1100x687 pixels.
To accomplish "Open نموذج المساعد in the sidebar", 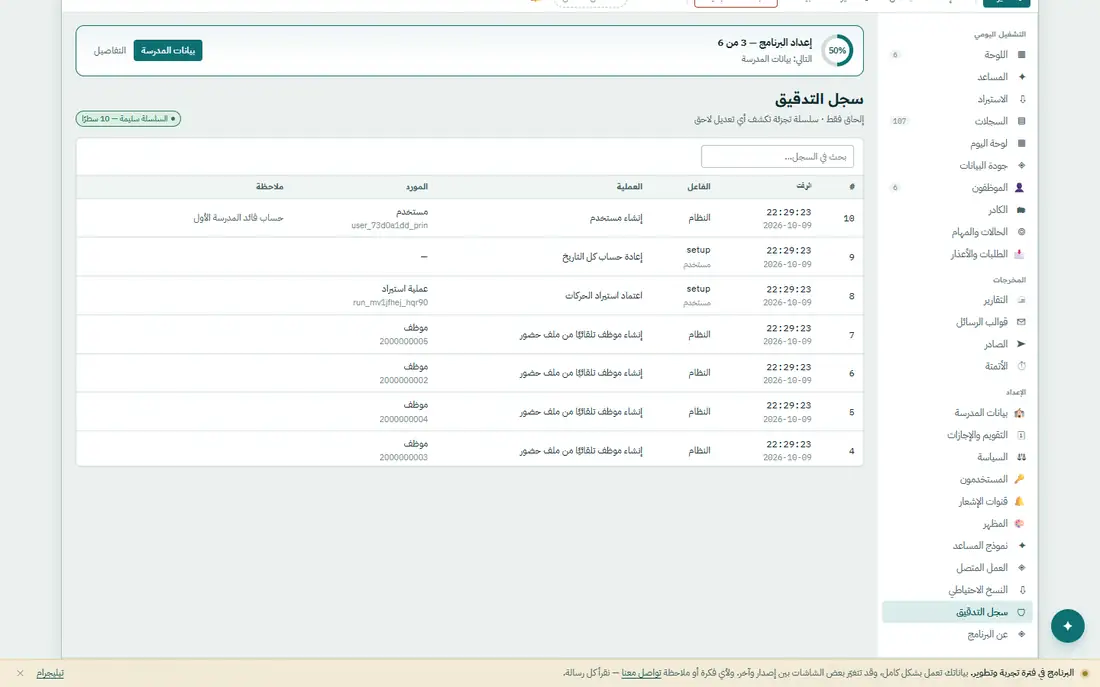I will point(957,545).
